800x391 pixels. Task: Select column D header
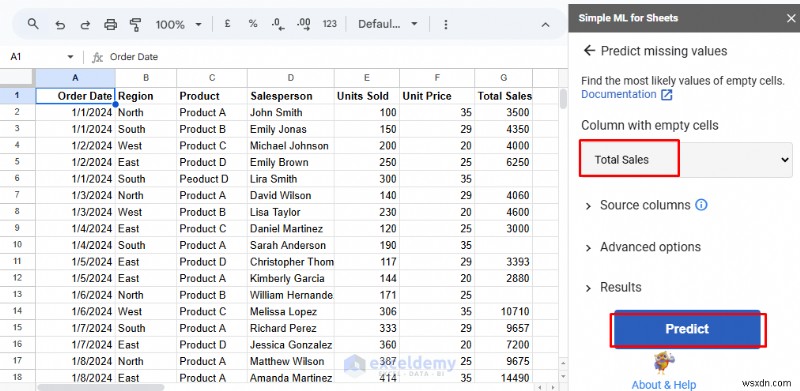point(291,78)
